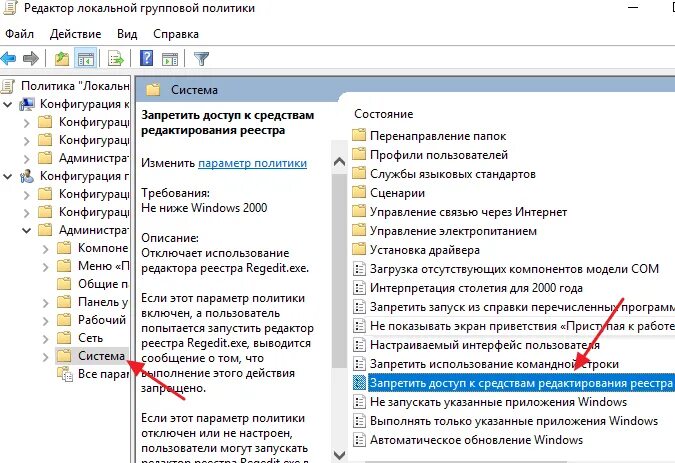Image resolution: width=675 pixels, height=463 pixels.
Task: Open the Справка menu
Action: click(176, 34)
